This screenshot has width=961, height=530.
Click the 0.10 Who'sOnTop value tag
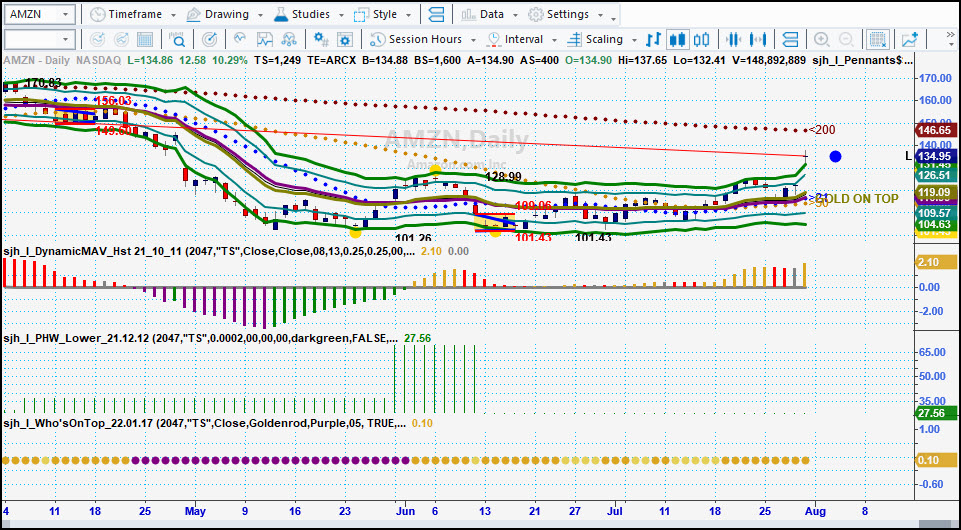935,460
